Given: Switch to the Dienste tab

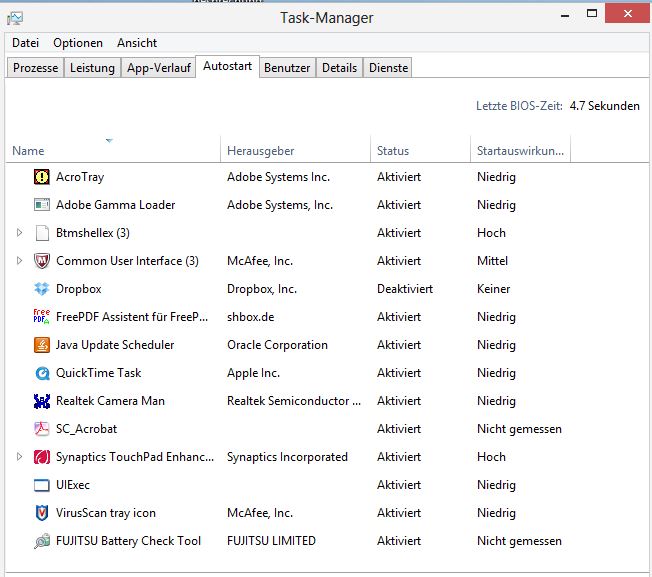Looking at the screenshot, I should [388, 68].
